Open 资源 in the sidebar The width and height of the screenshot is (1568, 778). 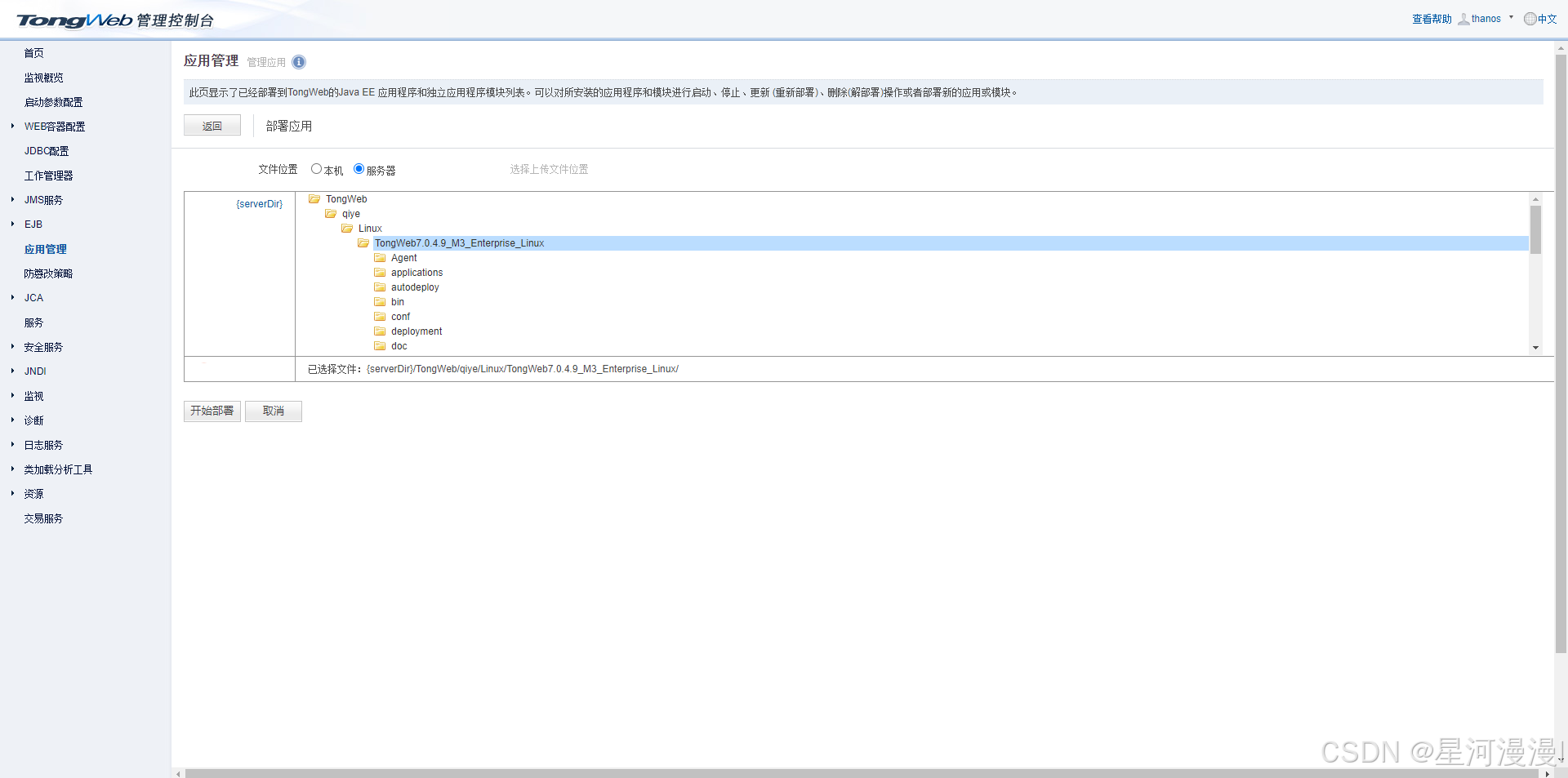34,494
